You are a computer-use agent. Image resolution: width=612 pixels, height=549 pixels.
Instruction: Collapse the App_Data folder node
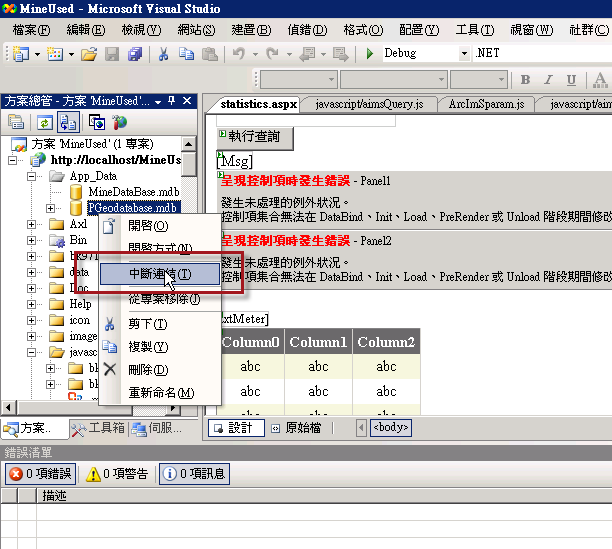point(32,176)
